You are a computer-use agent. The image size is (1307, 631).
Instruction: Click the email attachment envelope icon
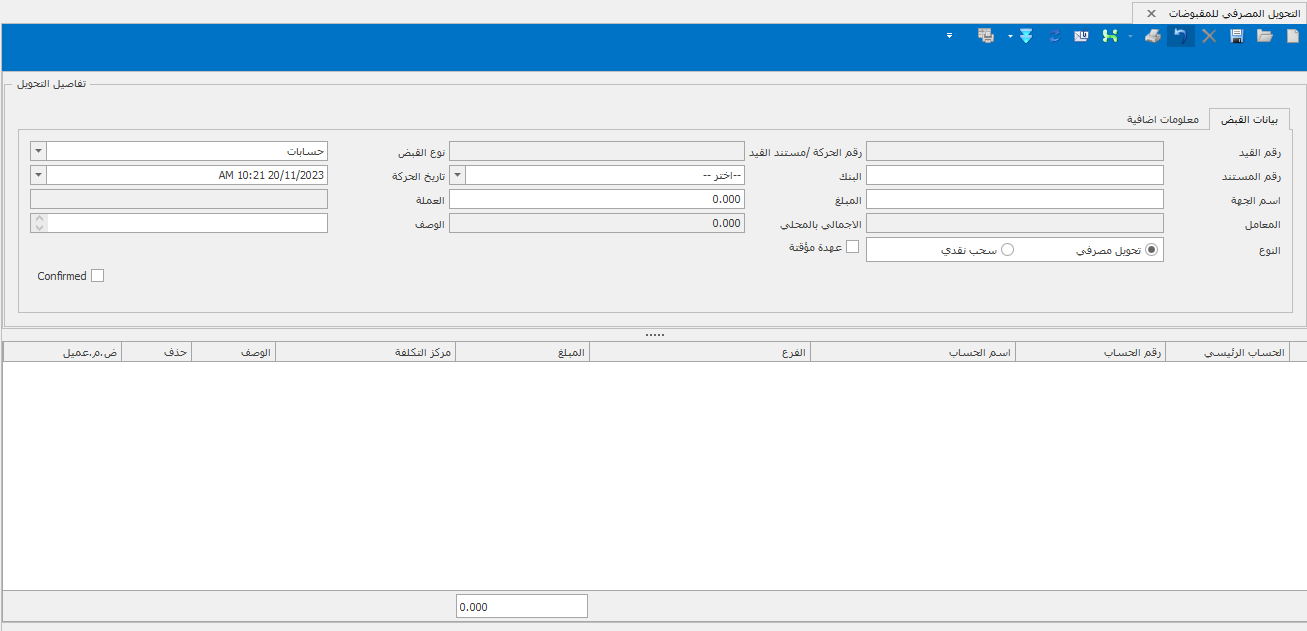[1081, 36]
